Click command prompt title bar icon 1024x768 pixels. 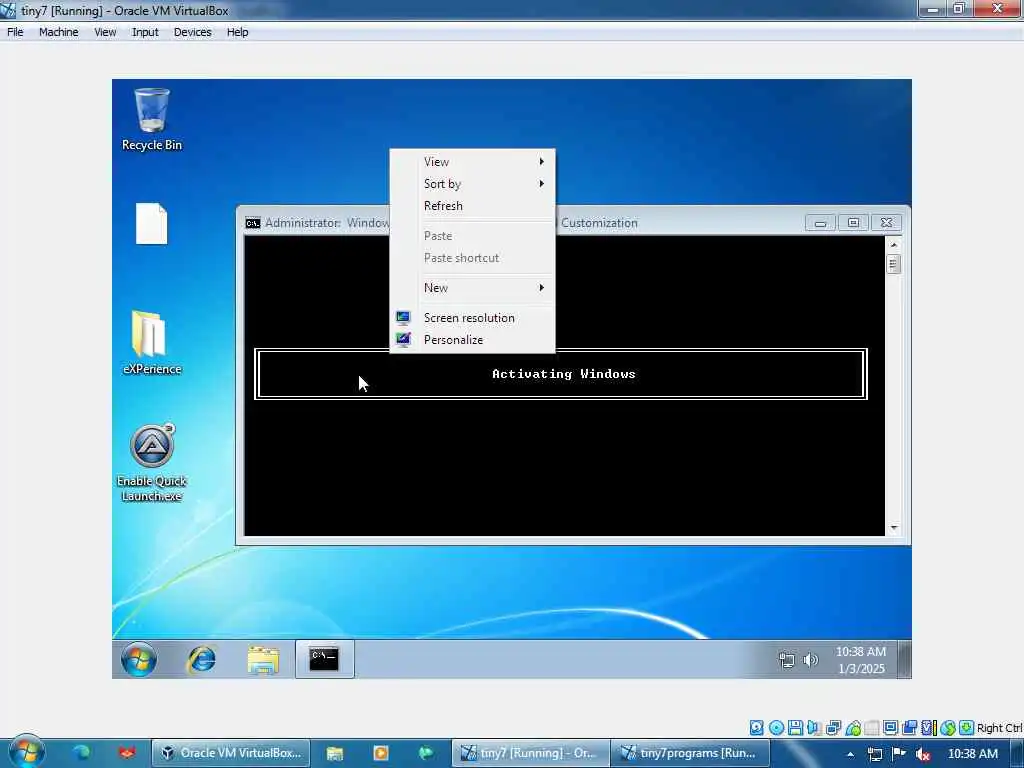253,223
